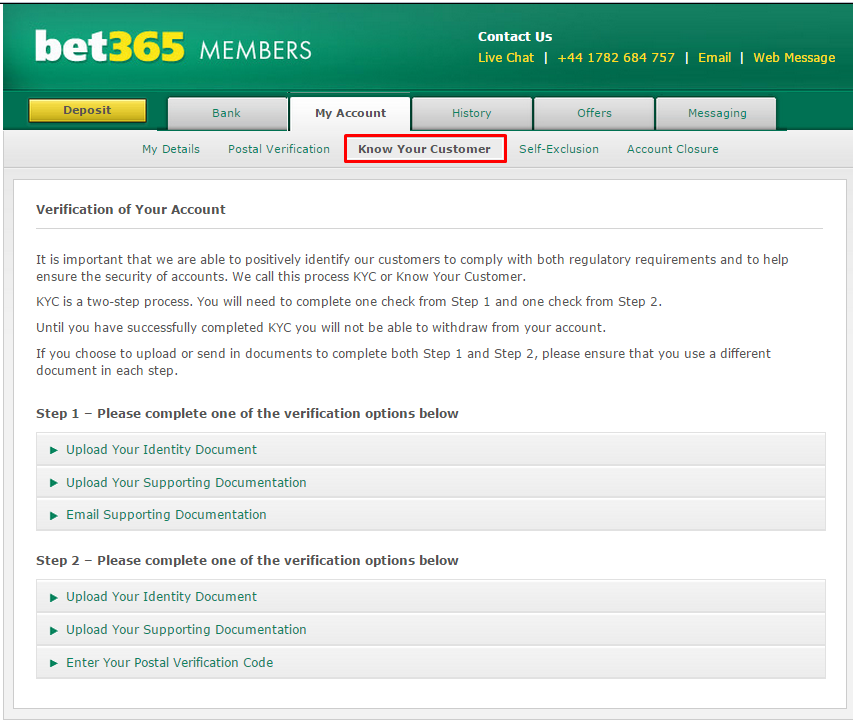Click the Step 1 section heading
Screen dimensions: 853x721
[x=247, y=414]
